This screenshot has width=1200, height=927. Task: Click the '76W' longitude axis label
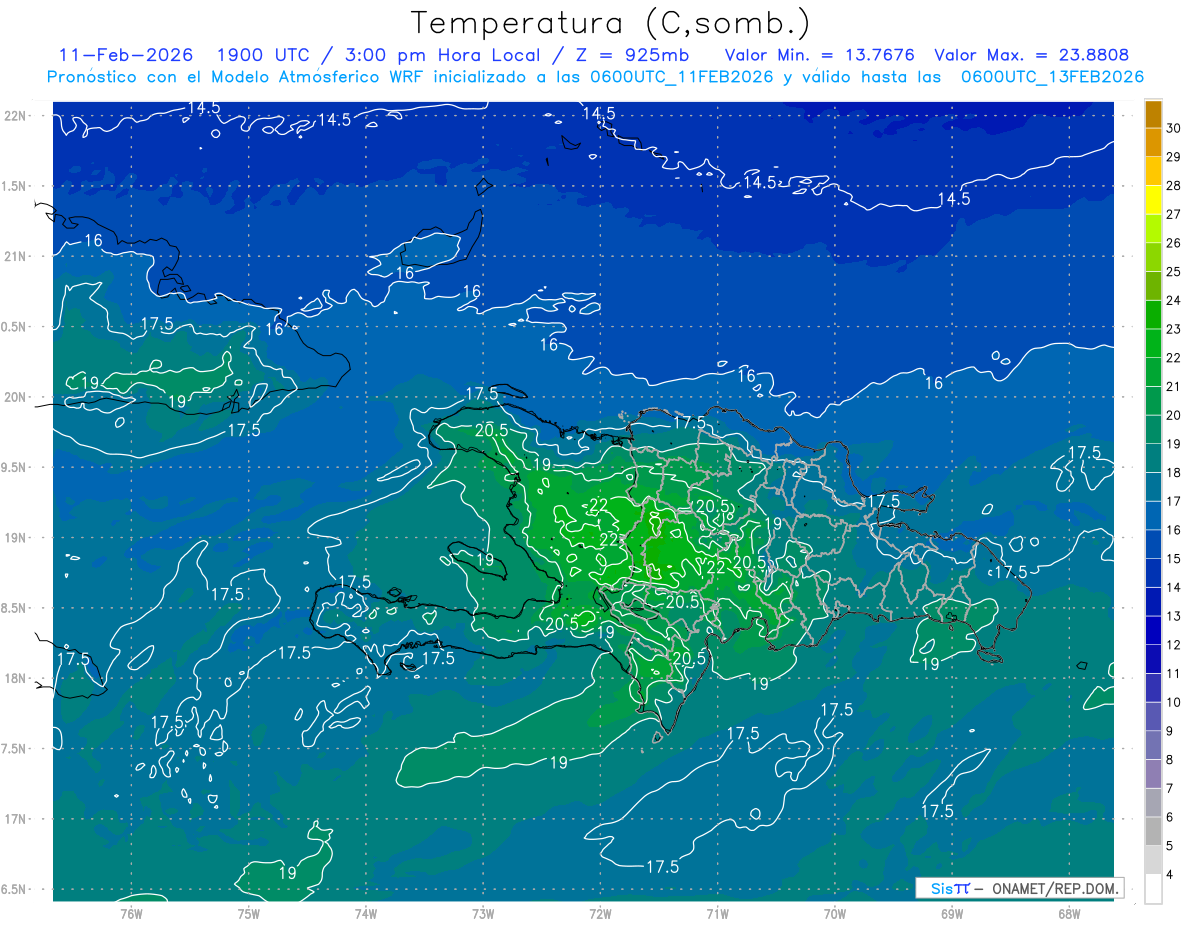pyautogui.click(x=131, y=913)
